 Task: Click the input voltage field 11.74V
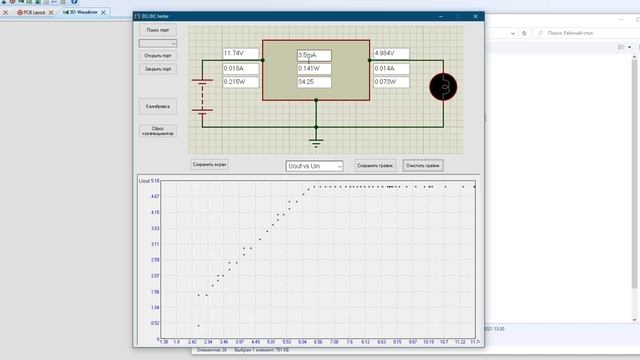[241, 53]
